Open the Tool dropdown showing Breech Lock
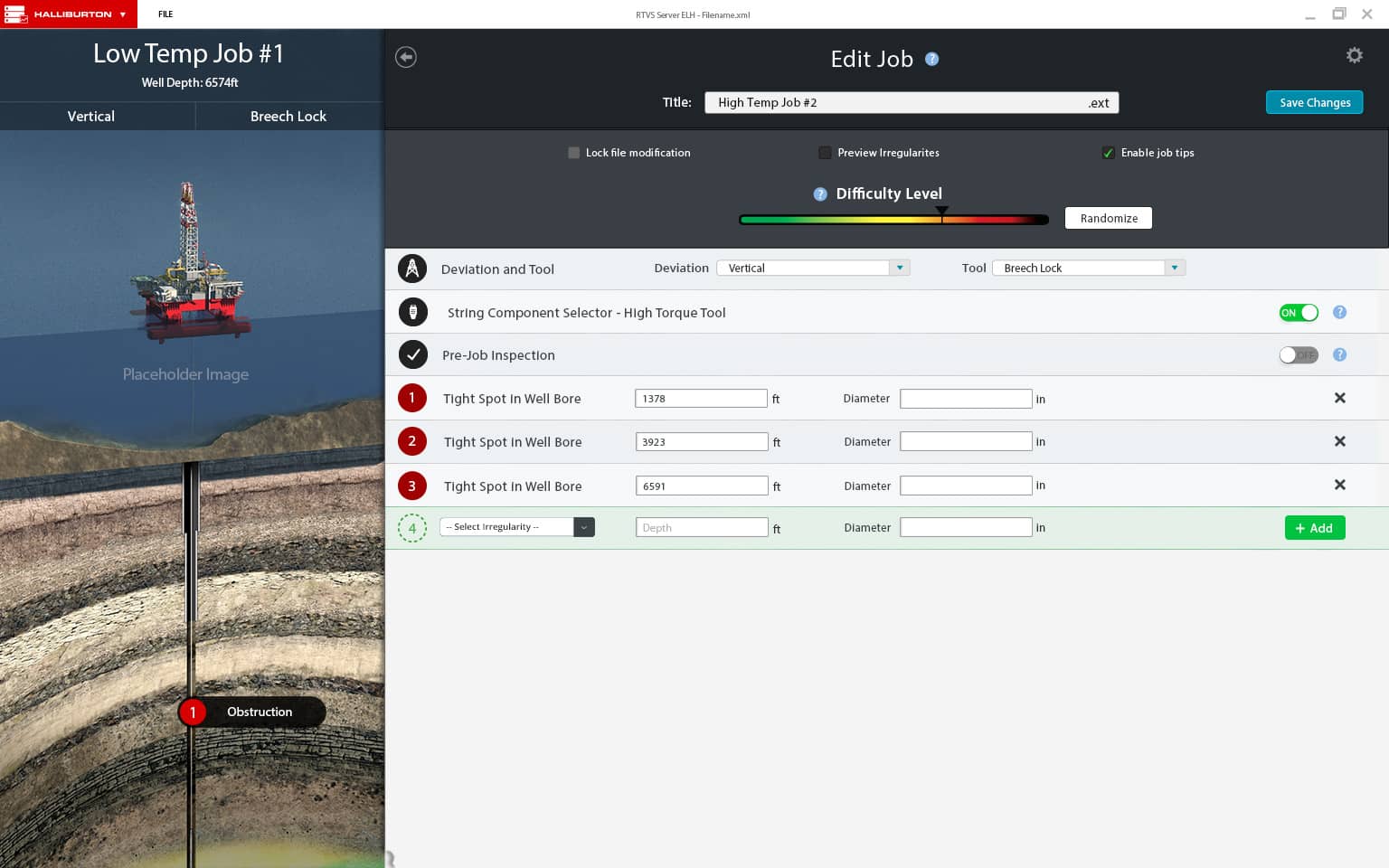 coord(1174,268)
